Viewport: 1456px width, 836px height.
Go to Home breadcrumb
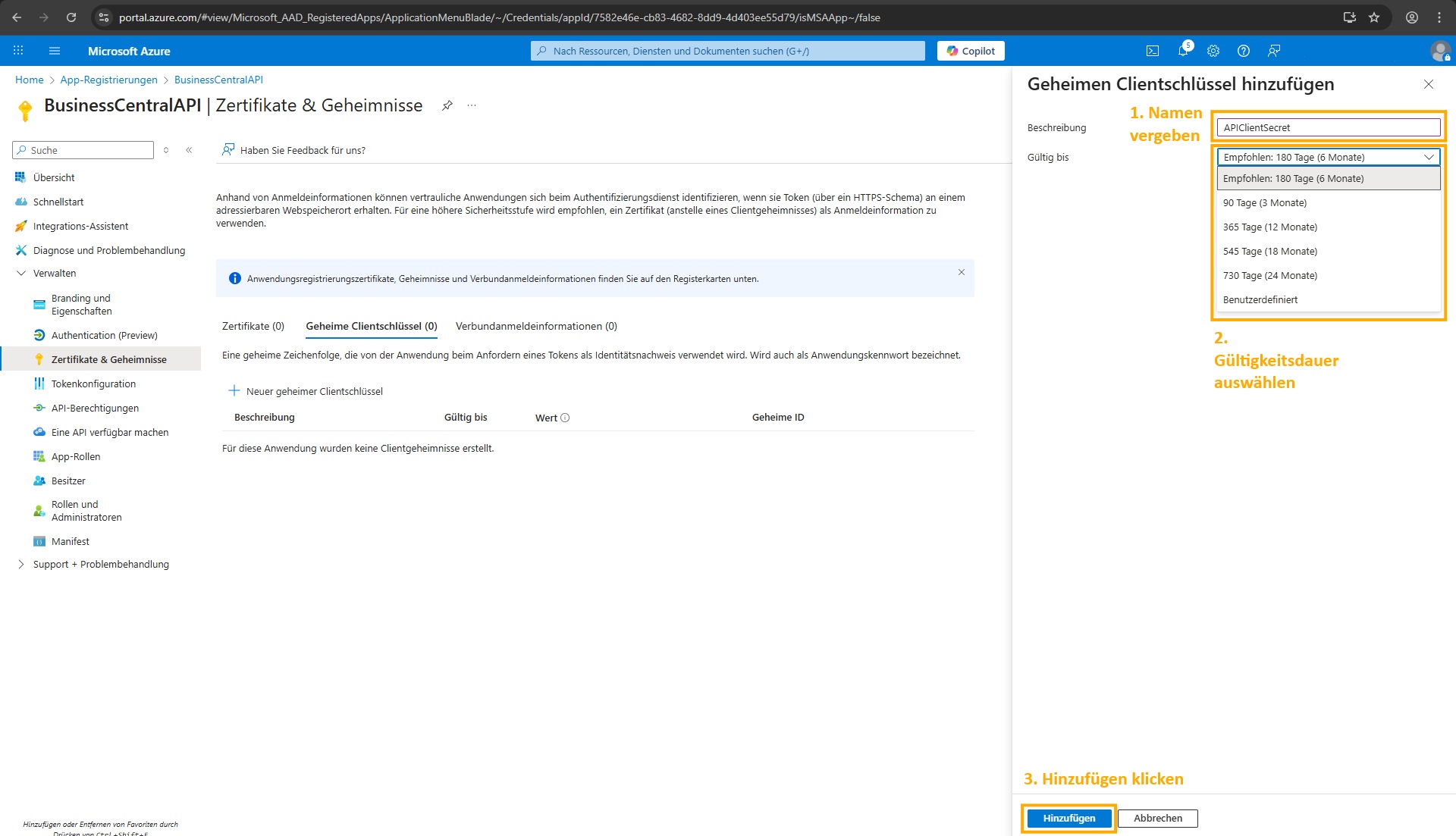coord(29,80)
